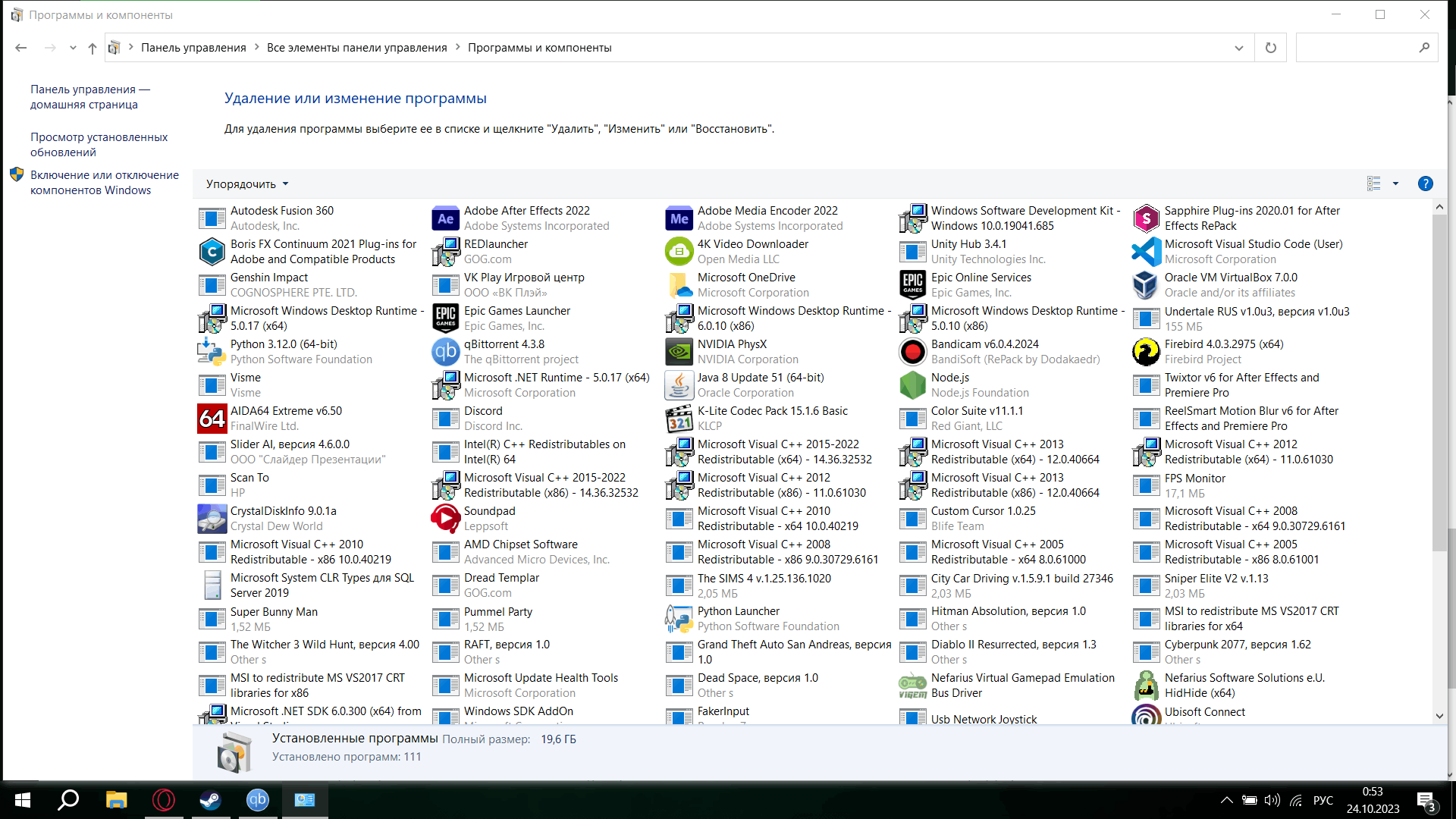Select Cyberpunk 2077, версия 1.62 entry

(x=1244, y=652)
